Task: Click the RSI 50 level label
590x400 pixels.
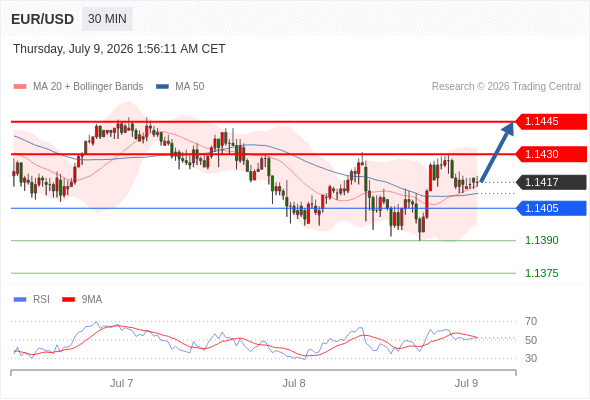Action: point(531,340)
